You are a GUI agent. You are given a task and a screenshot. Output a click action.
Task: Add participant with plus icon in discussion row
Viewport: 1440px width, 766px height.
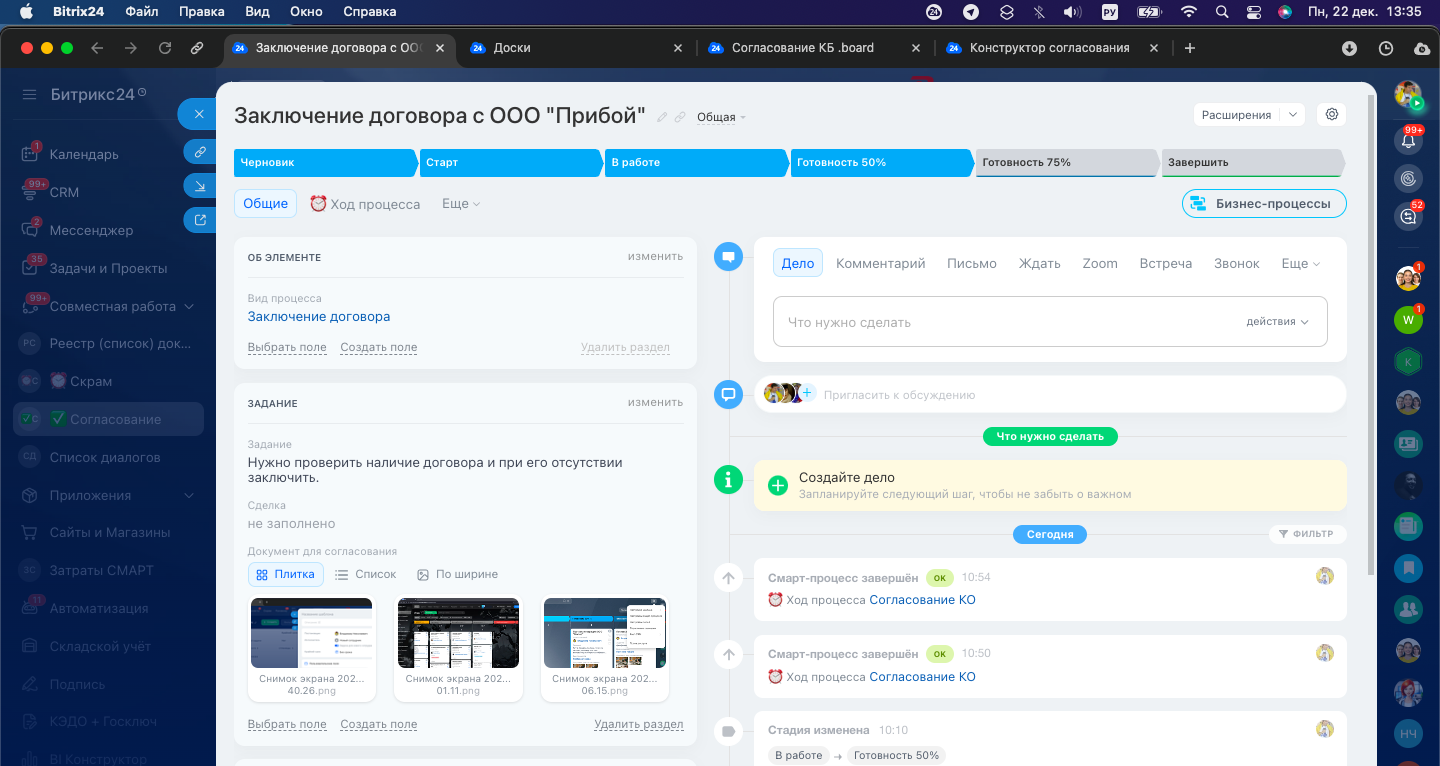(x=807, y=394)
